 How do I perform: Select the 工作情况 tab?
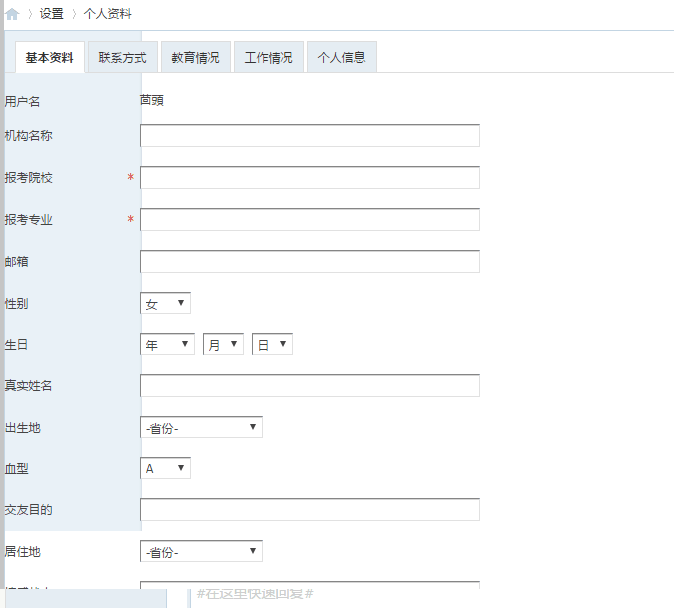point(269,57)
